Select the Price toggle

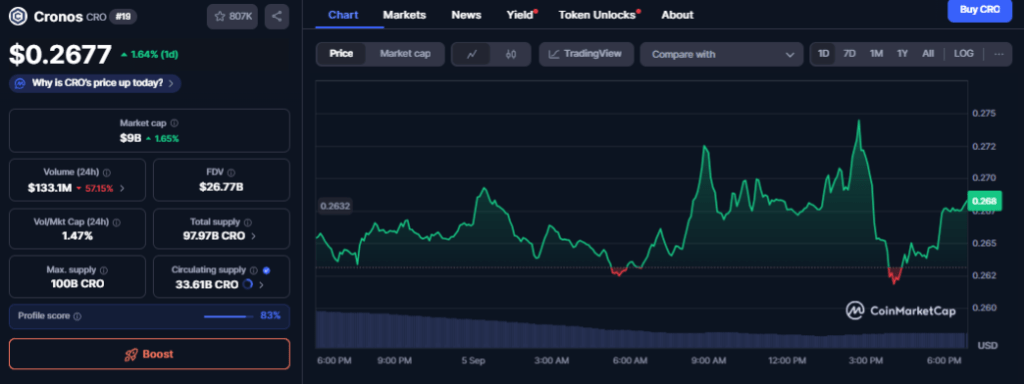coord(341,54)
